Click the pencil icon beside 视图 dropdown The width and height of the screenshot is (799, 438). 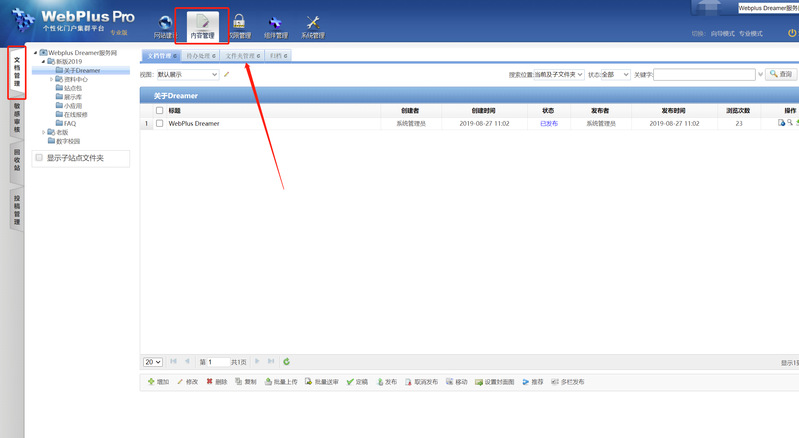click(x=227, y=74)
